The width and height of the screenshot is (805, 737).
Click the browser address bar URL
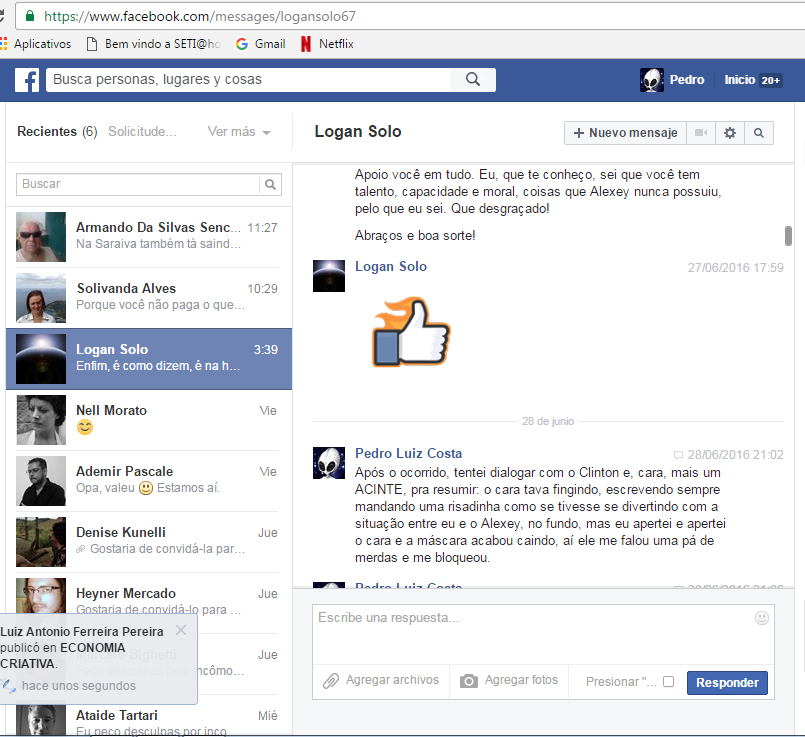(200, 16)
